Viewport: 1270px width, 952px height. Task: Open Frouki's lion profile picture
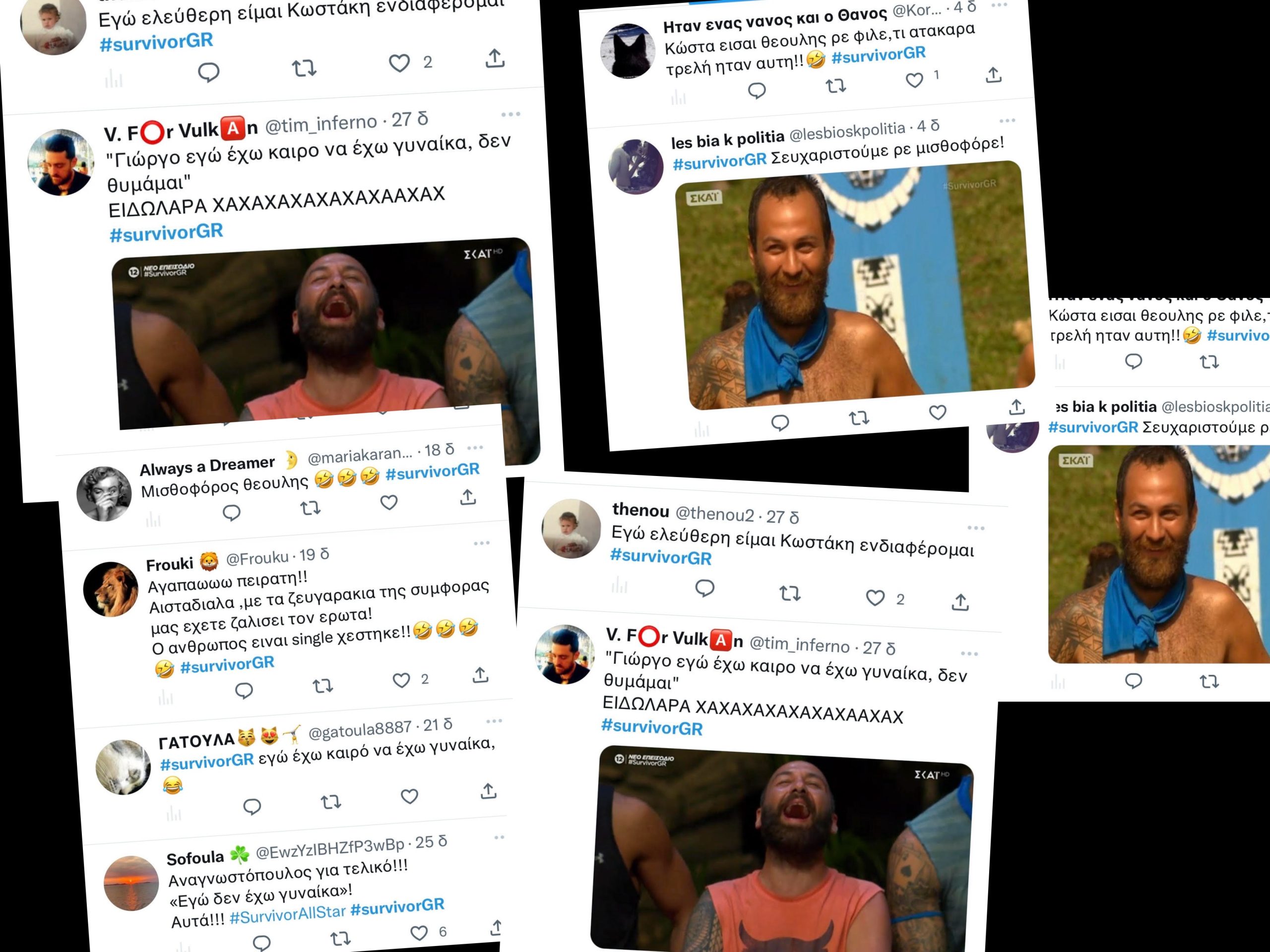pyautogui.click(x=111, y=590)
